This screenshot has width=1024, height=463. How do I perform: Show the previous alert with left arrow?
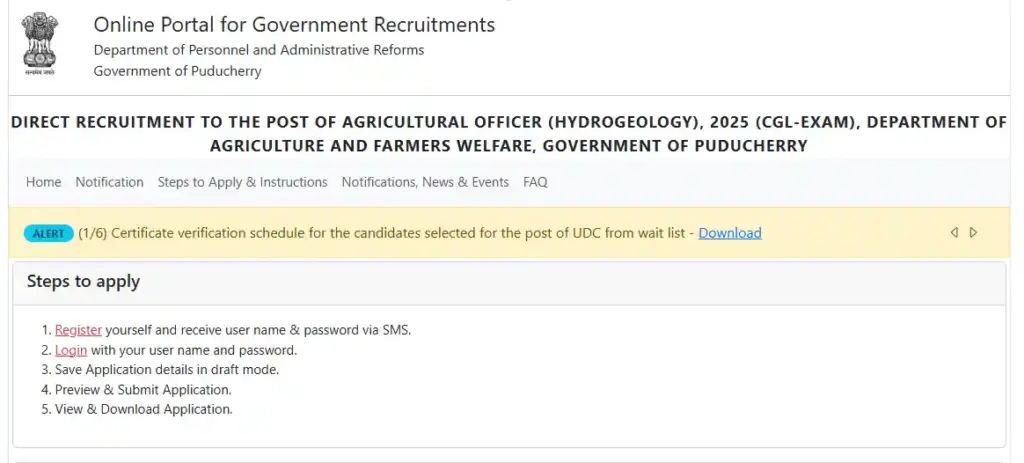click(x=954, y=233)
